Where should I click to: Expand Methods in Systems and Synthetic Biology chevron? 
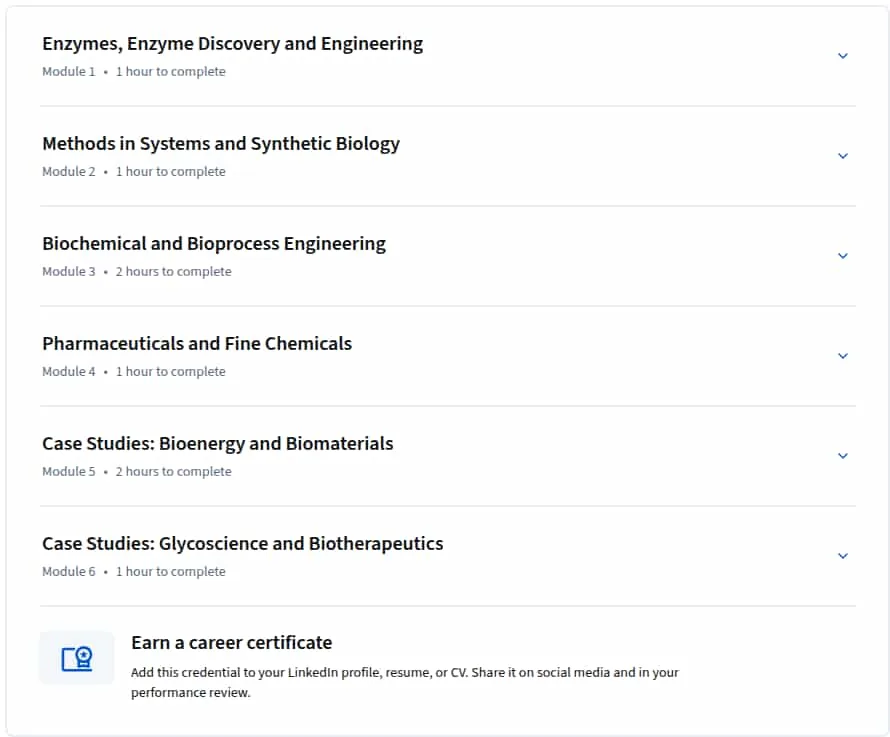[842, 156]
